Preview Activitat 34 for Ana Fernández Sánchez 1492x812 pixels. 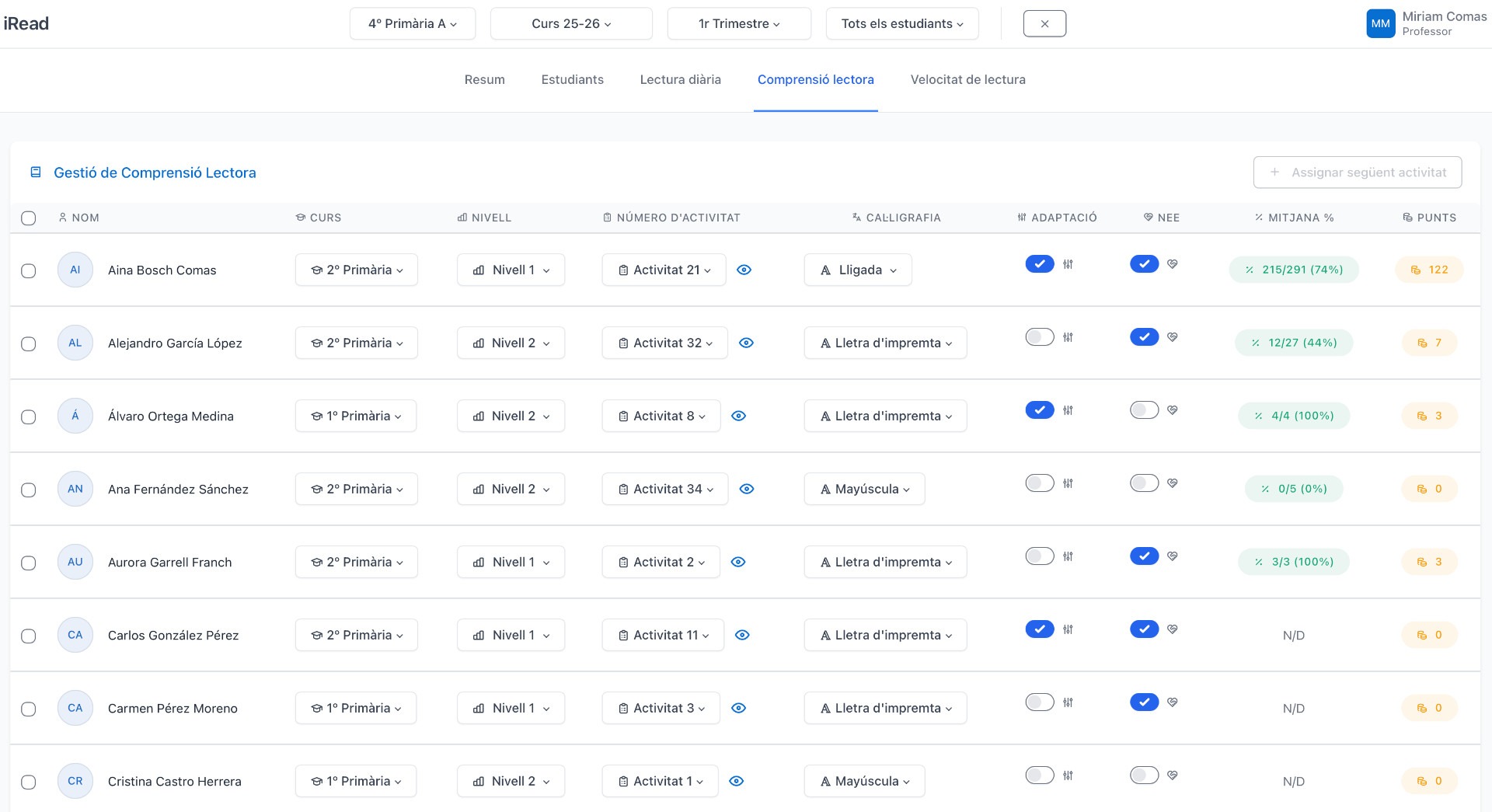pos(747,489)
